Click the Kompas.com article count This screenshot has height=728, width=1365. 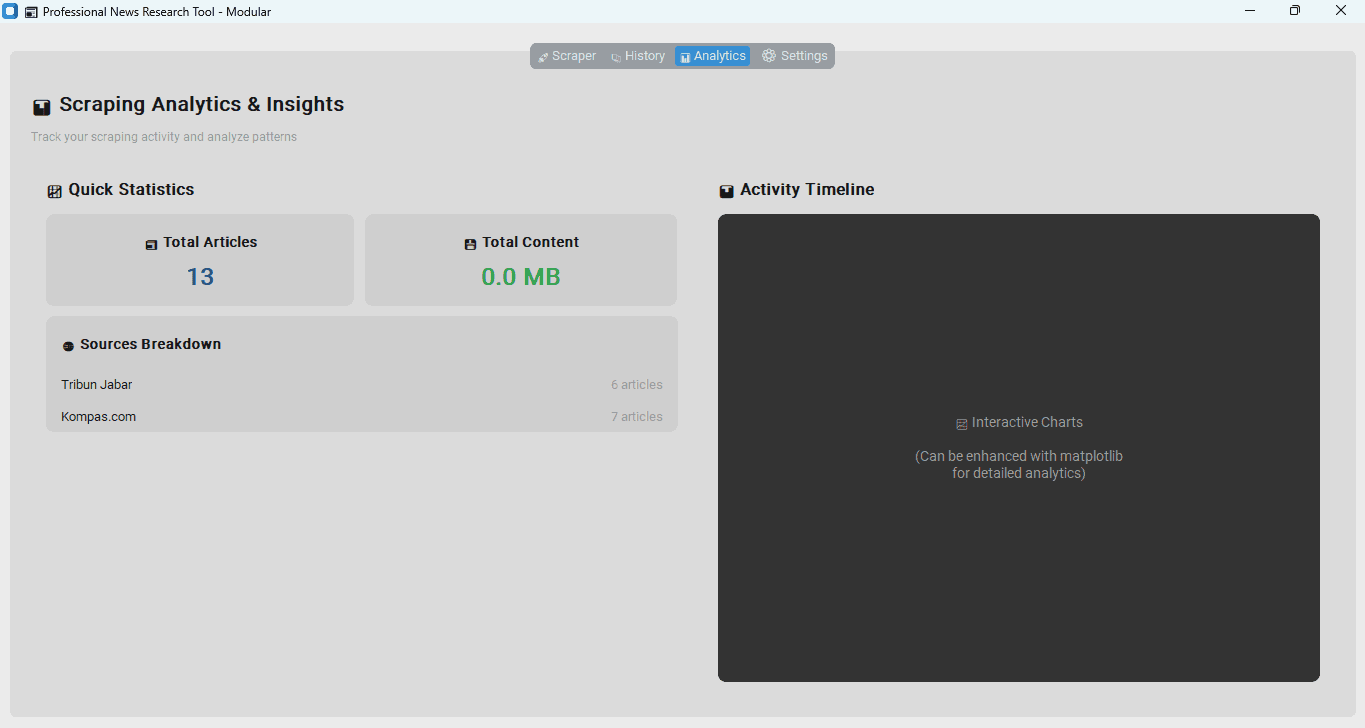point(637,416)
